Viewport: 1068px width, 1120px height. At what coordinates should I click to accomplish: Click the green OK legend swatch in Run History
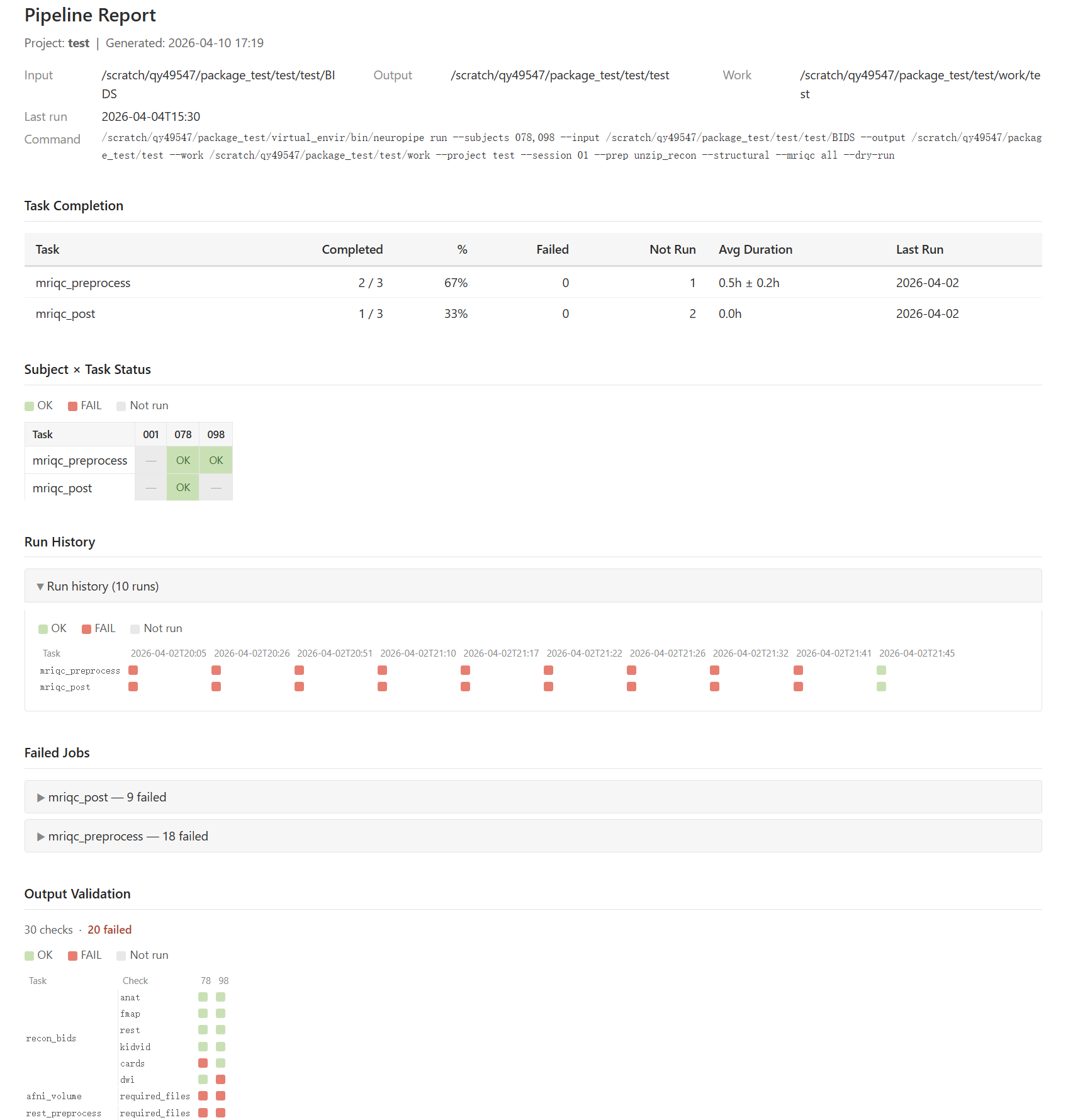tap(43, 629)
